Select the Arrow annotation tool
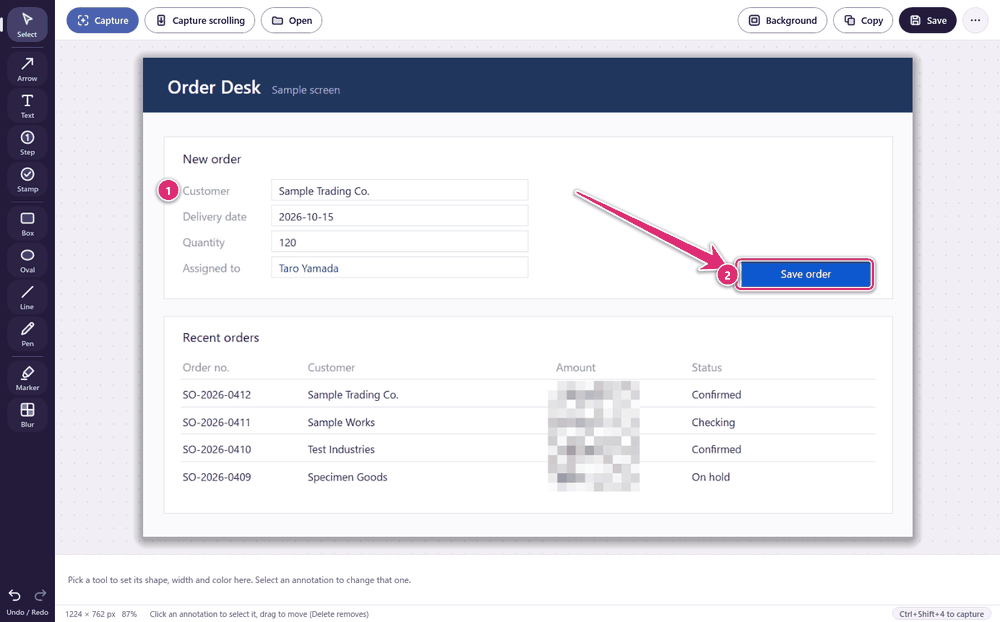 (27, 69)
